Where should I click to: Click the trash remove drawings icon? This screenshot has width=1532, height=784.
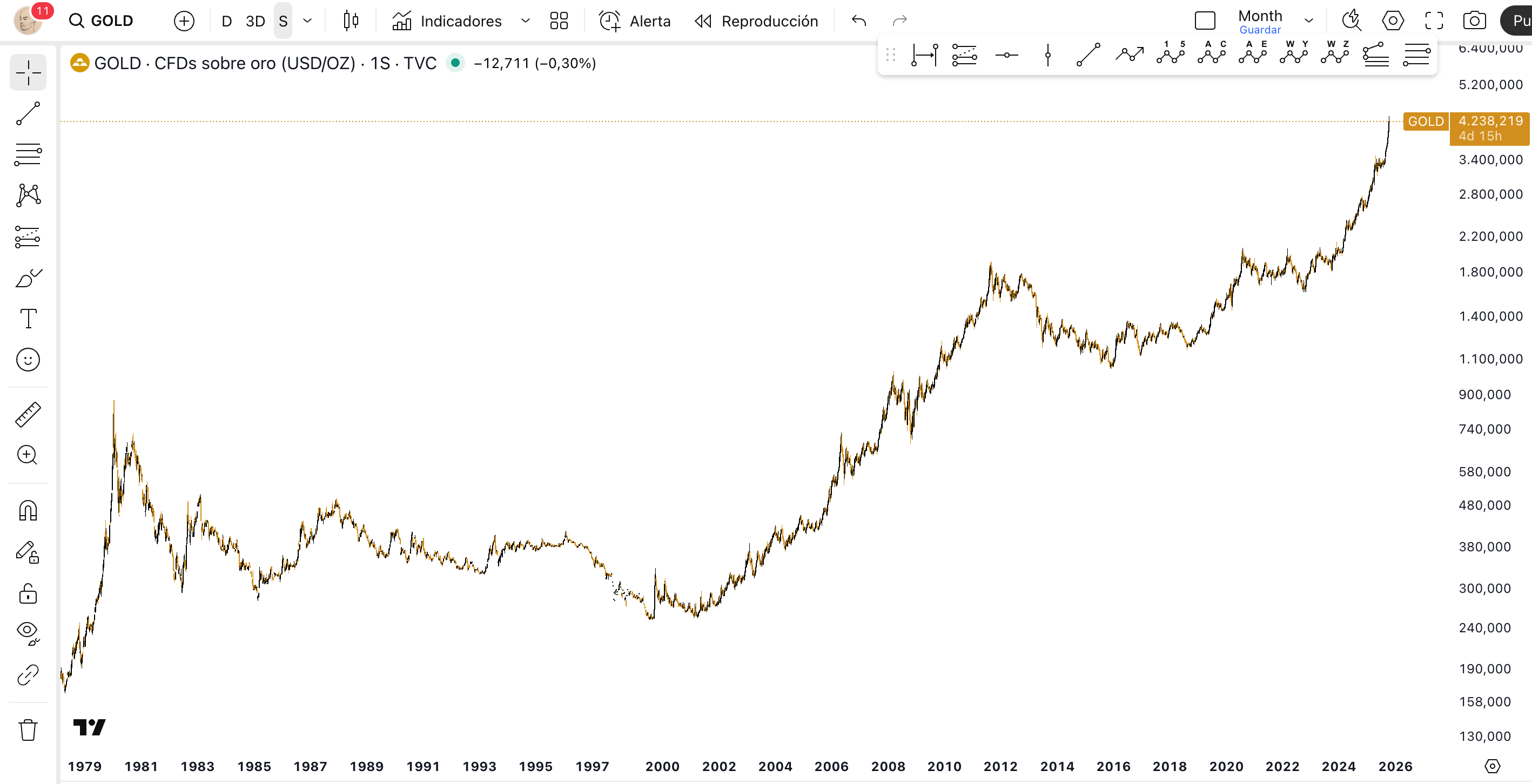(x=28, y=730)
